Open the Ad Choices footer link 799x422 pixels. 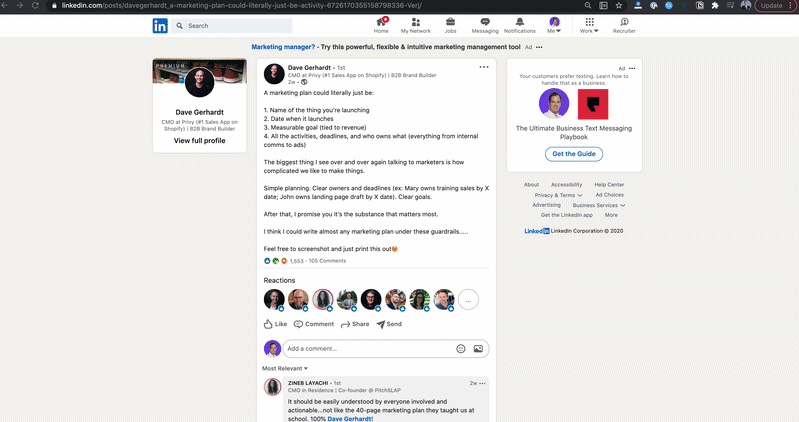click(609, 195)
